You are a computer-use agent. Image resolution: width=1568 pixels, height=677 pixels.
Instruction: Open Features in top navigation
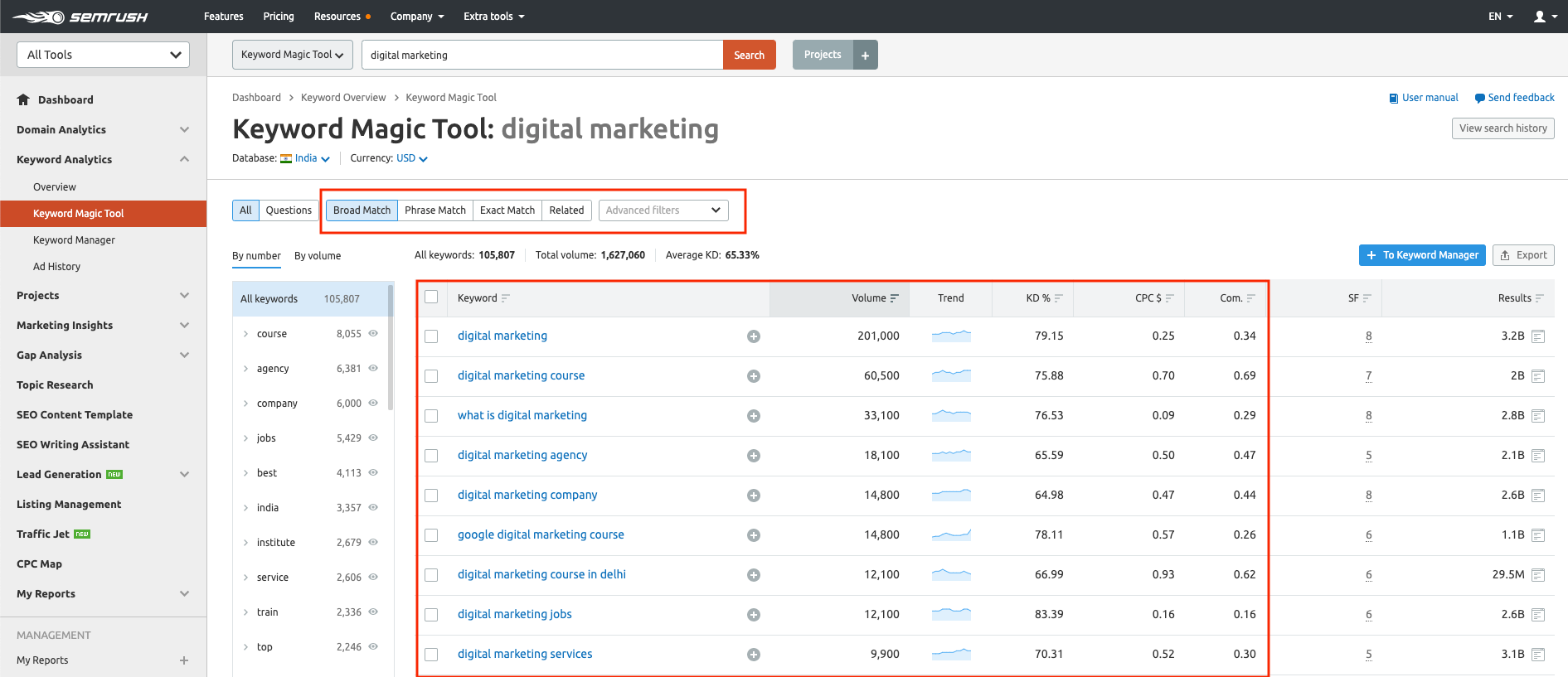point(224,17)
